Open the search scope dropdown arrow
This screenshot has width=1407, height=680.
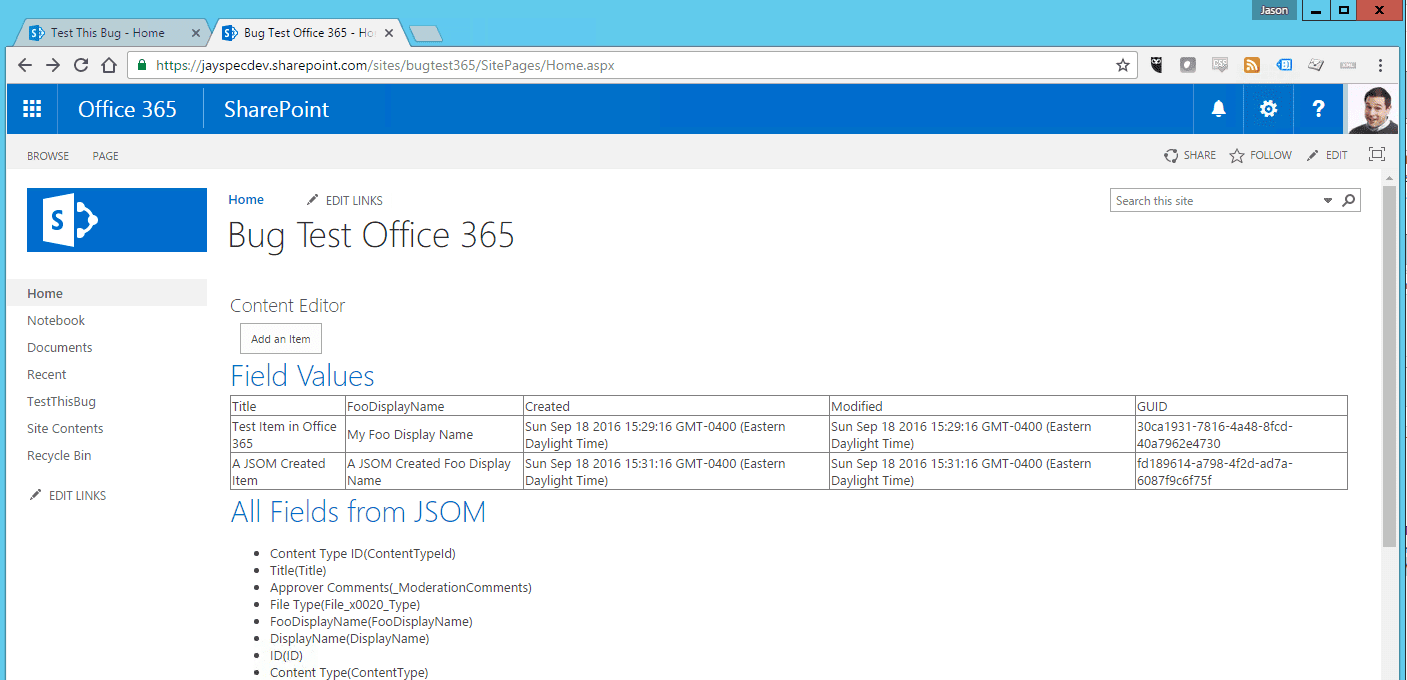[x=1328, y=201]
